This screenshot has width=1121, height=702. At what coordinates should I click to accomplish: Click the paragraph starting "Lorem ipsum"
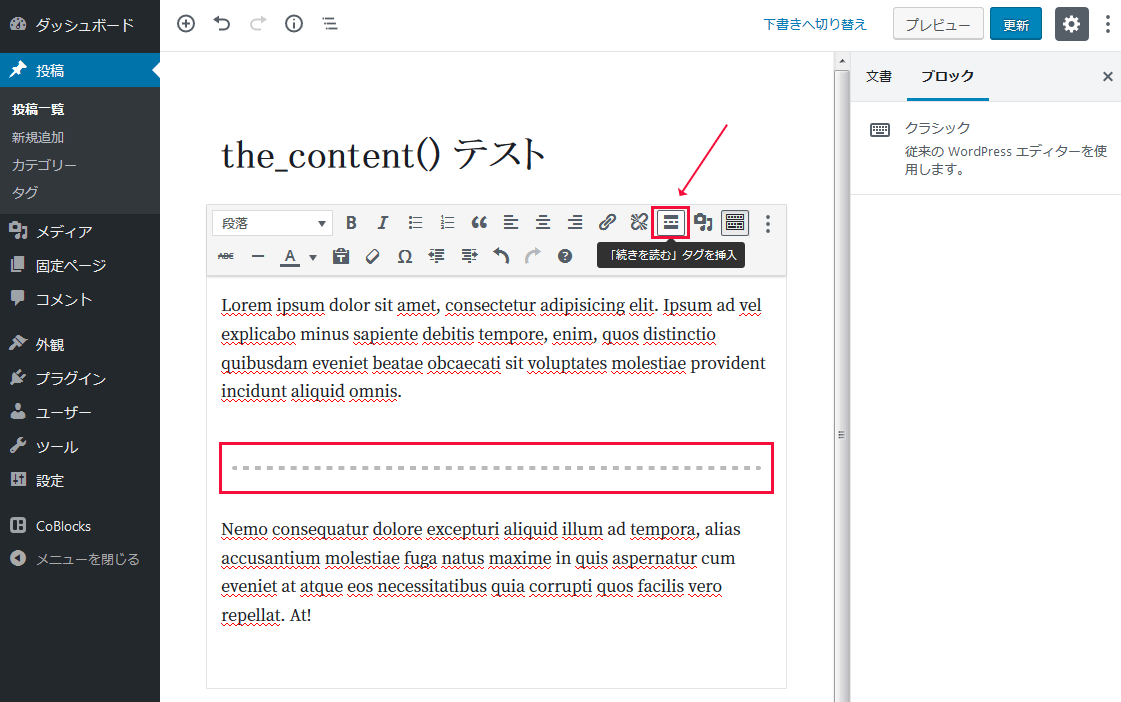(493, 348)
